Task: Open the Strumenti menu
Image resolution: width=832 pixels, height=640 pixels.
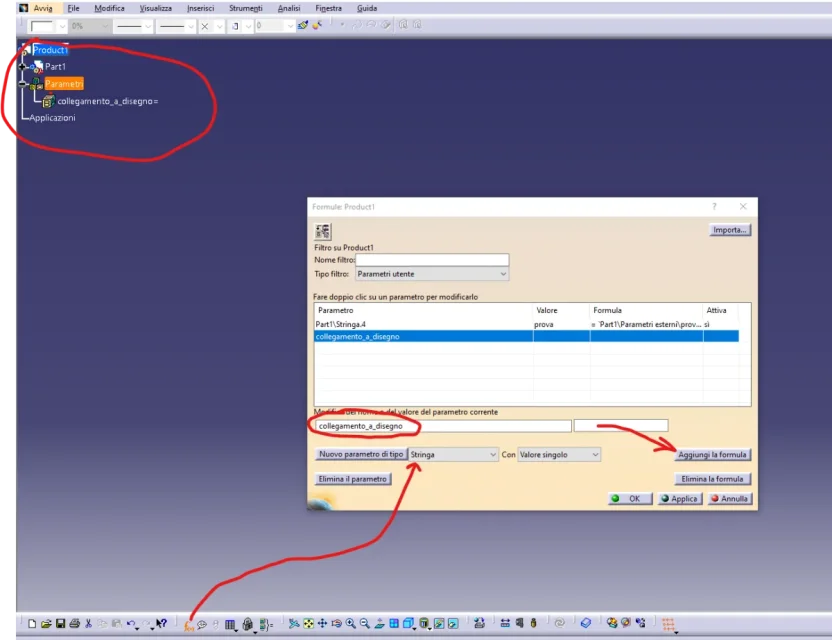Action: coord(245,8)
